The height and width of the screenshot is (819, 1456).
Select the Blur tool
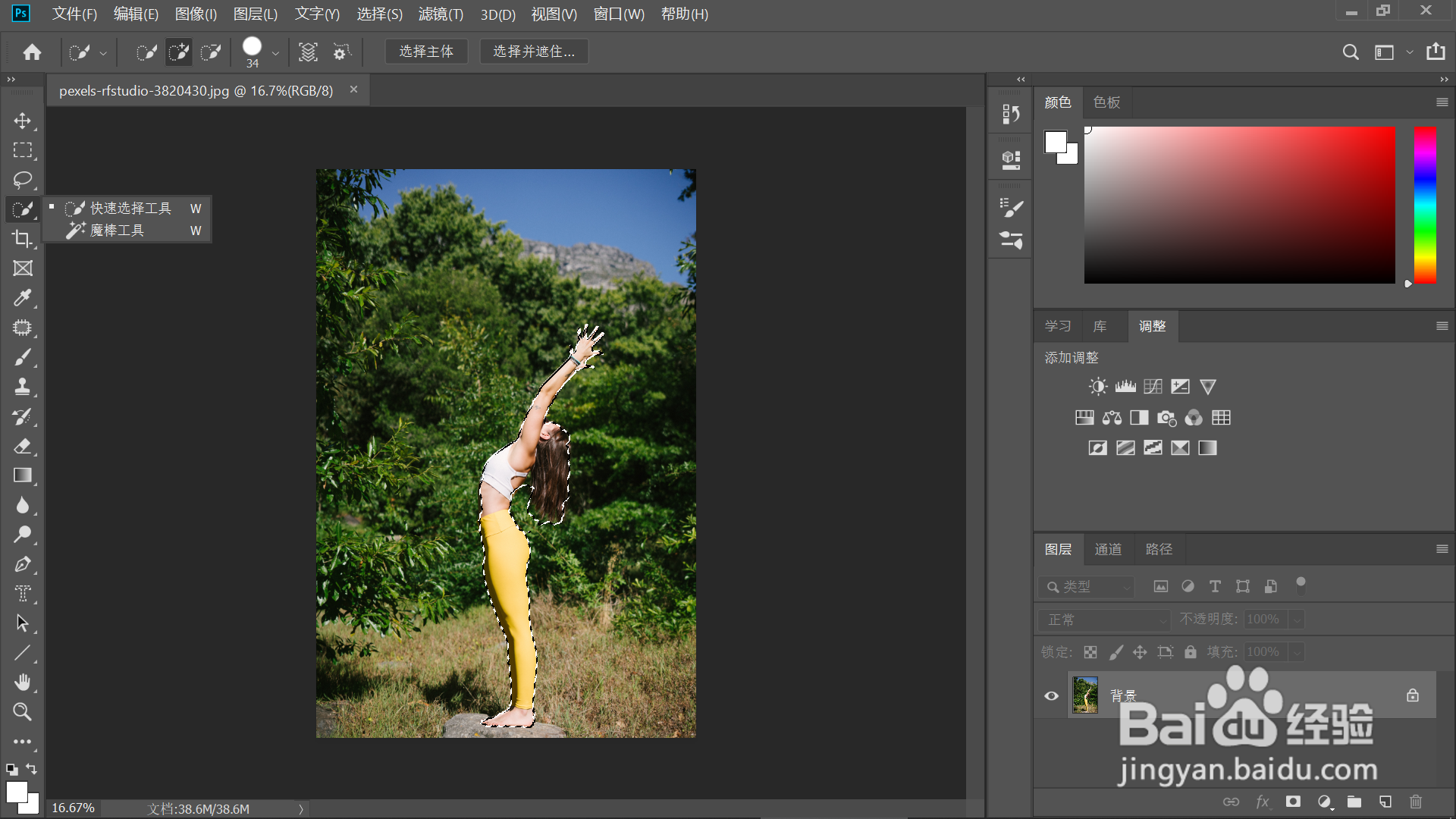click(23, 505)
